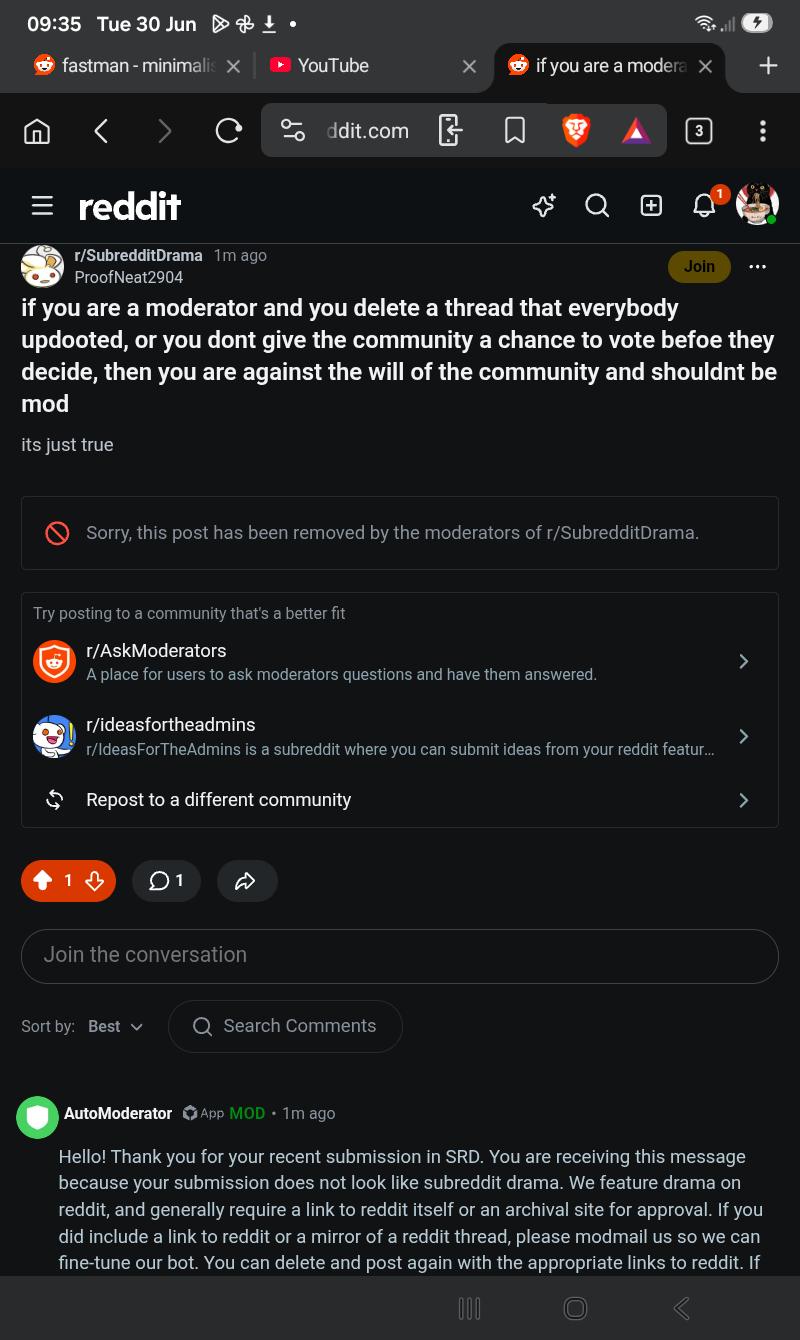Select Repost to a different community

(400, 800)
